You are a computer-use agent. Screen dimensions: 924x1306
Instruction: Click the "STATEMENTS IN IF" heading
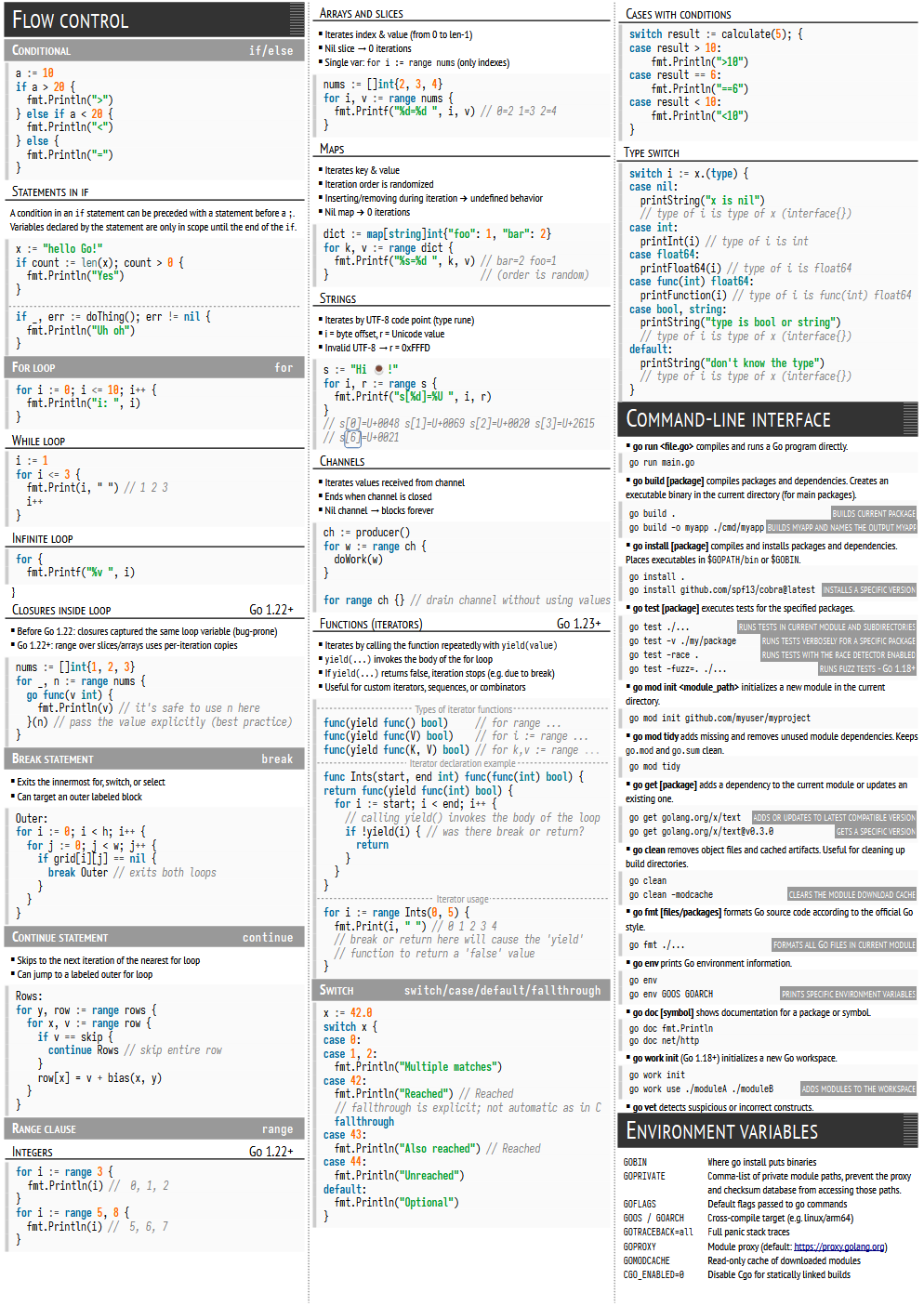pyautogui.click(x=50, y=191)
